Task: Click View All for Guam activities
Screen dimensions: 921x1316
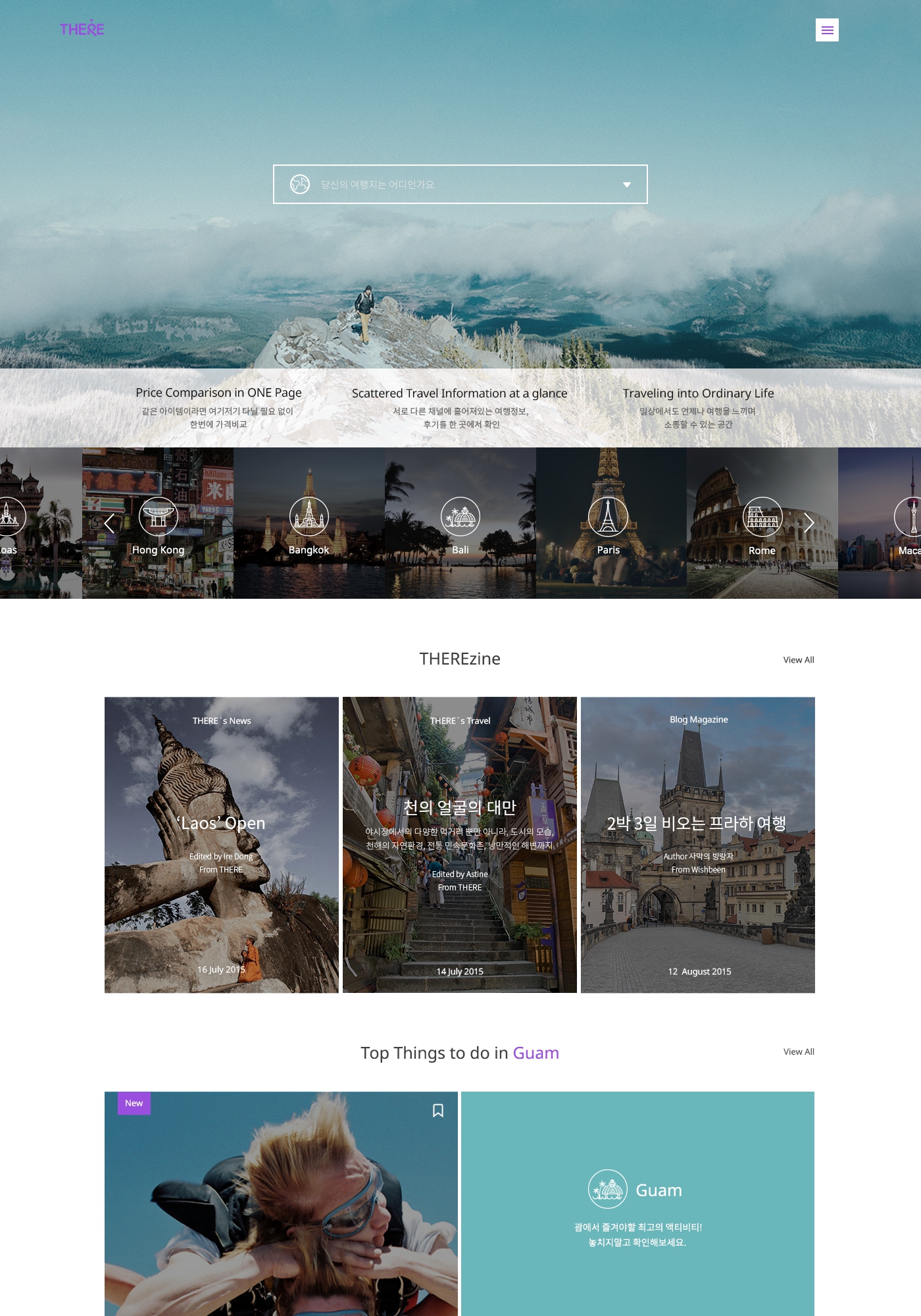Action: (x=799, y=1051)
